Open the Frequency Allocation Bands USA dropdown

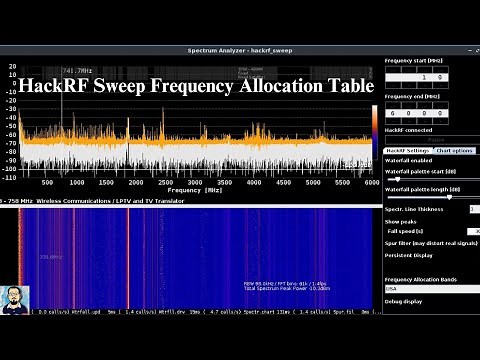pos(432,289)
